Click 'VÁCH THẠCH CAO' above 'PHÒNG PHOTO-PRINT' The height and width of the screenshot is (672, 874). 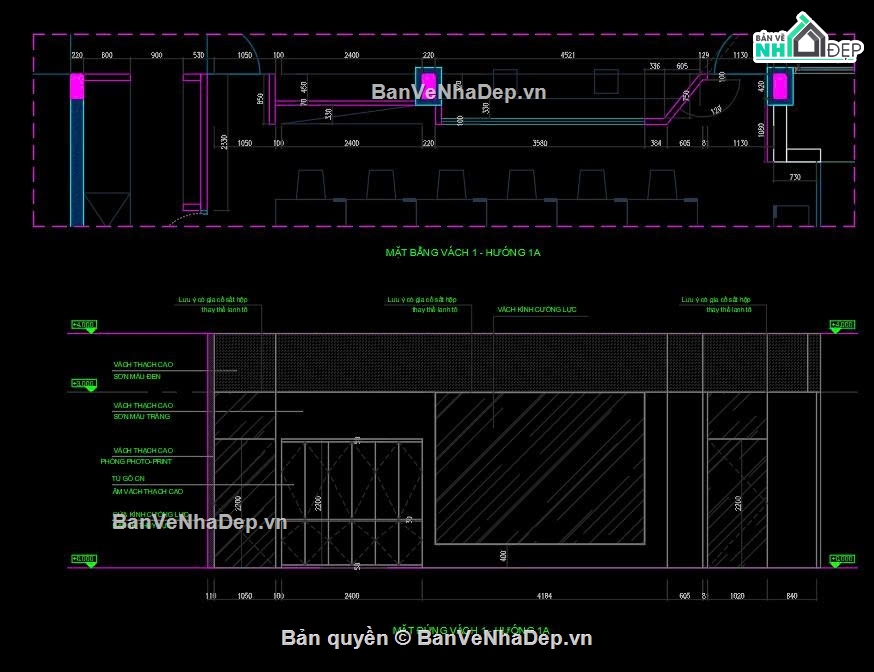click(143, 450)
